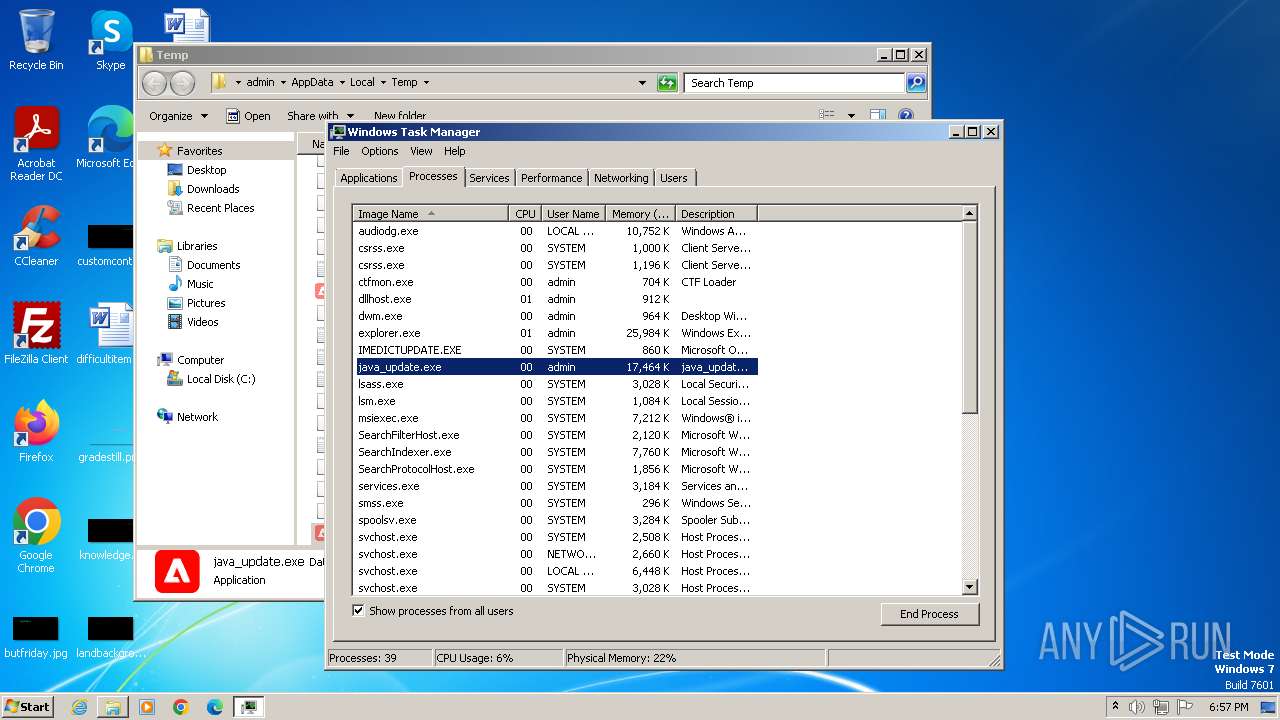Launch Firefox from the desktop
The height and width of the screenshot is (720, 1280).
click(36, 431)
